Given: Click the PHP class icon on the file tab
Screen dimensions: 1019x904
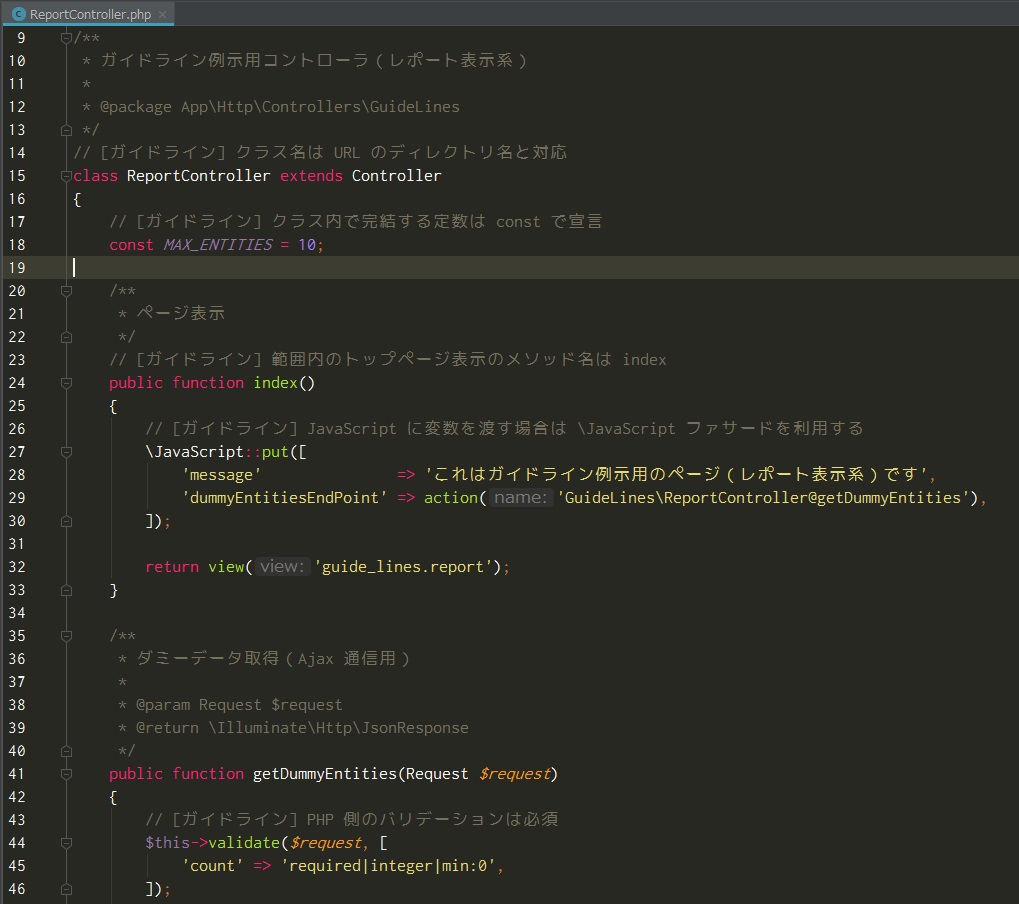Looking at the screenshot, I should coord(19,14).
